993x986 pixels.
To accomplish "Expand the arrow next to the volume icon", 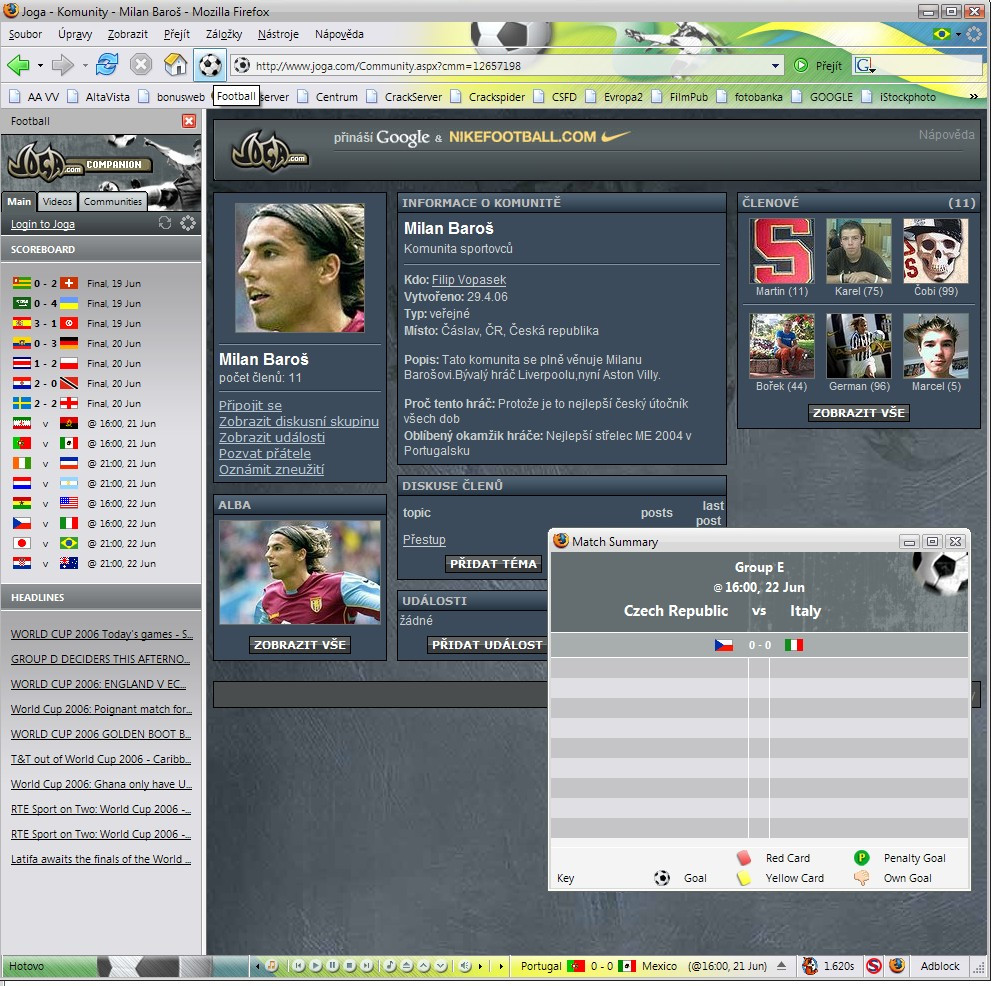I will point(481,966).
